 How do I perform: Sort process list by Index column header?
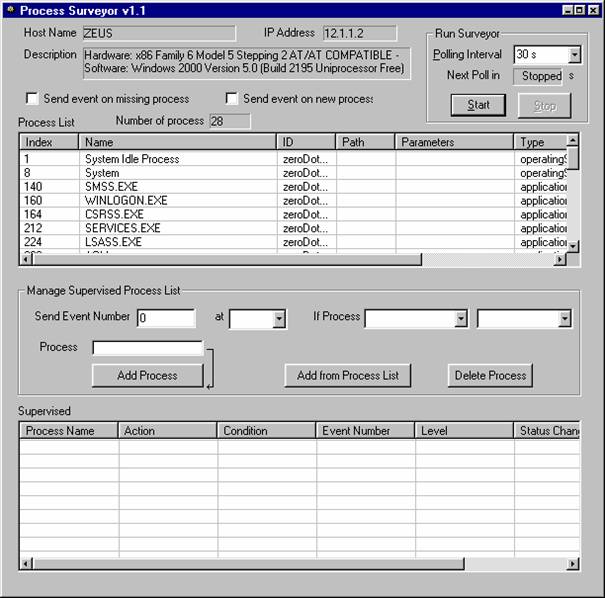click(49, 142)
